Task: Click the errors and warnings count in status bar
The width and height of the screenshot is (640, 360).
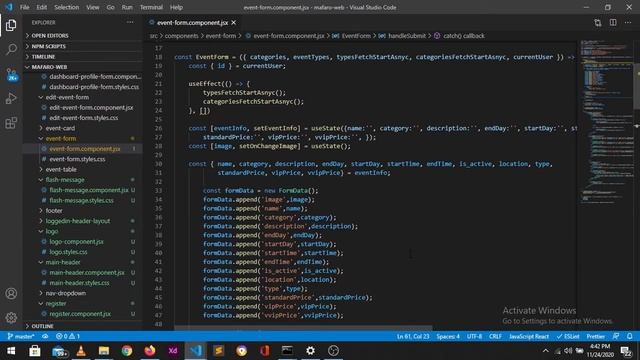Action: point(68,336)
